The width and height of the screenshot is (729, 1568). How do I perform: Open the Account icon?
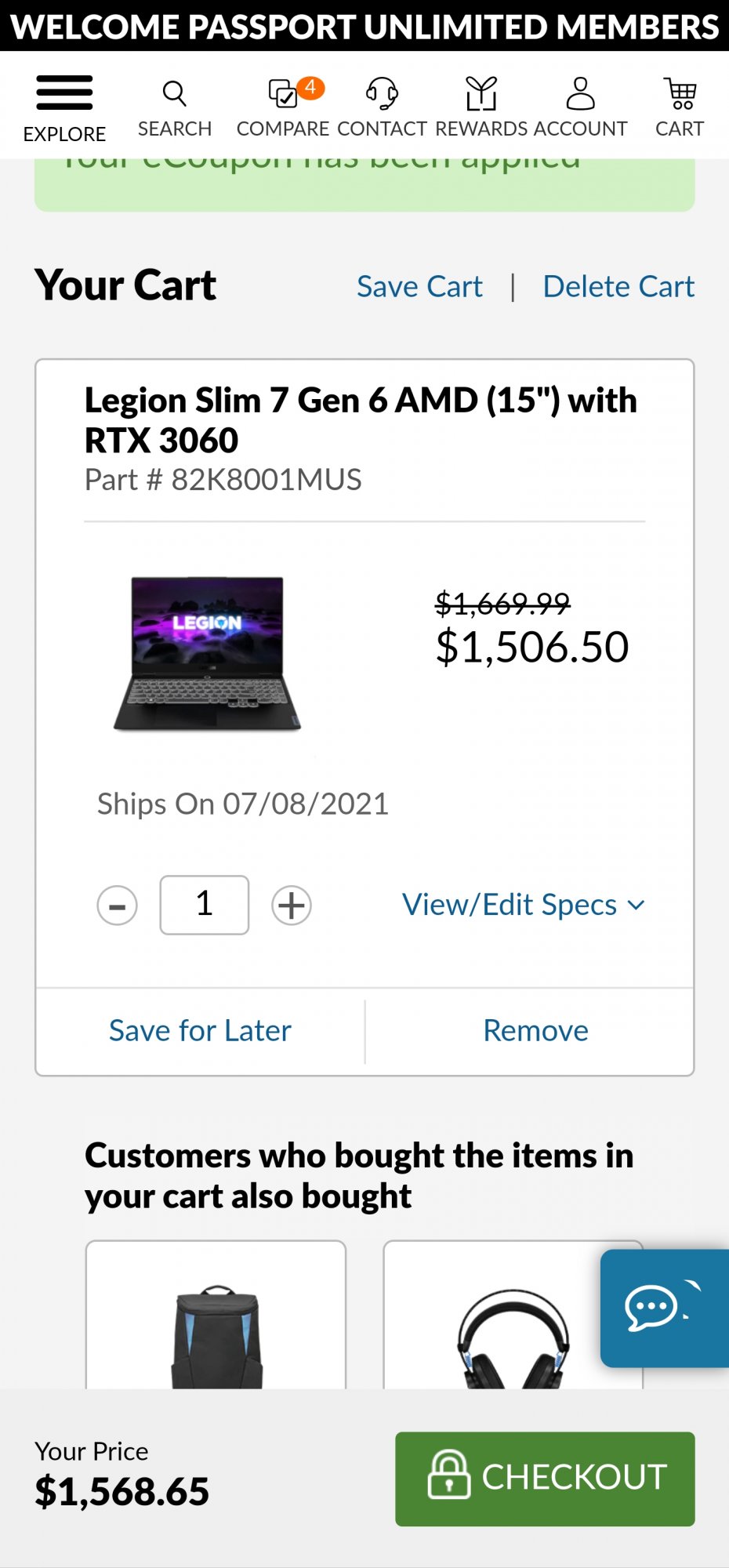[580, 93]
